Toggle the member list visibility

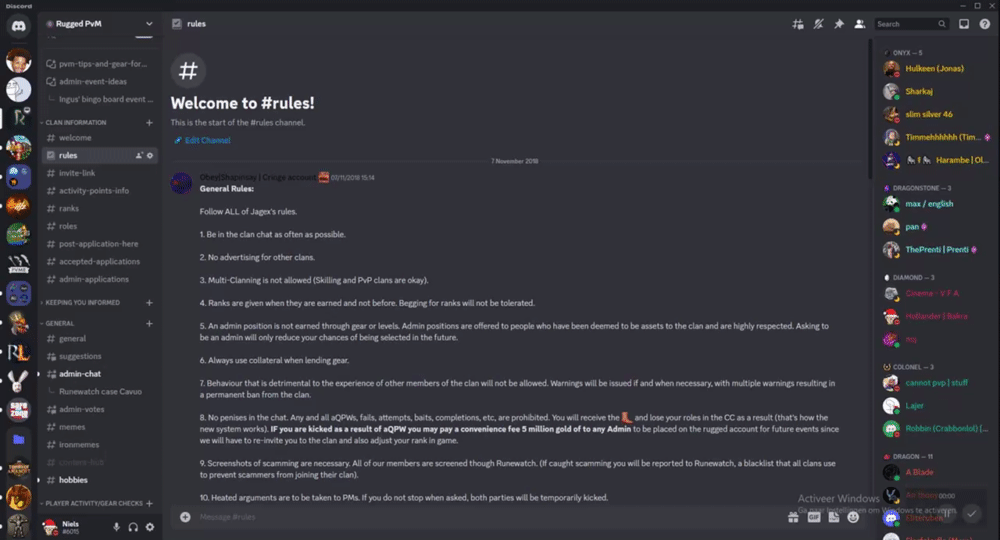[x=860, y=24]
